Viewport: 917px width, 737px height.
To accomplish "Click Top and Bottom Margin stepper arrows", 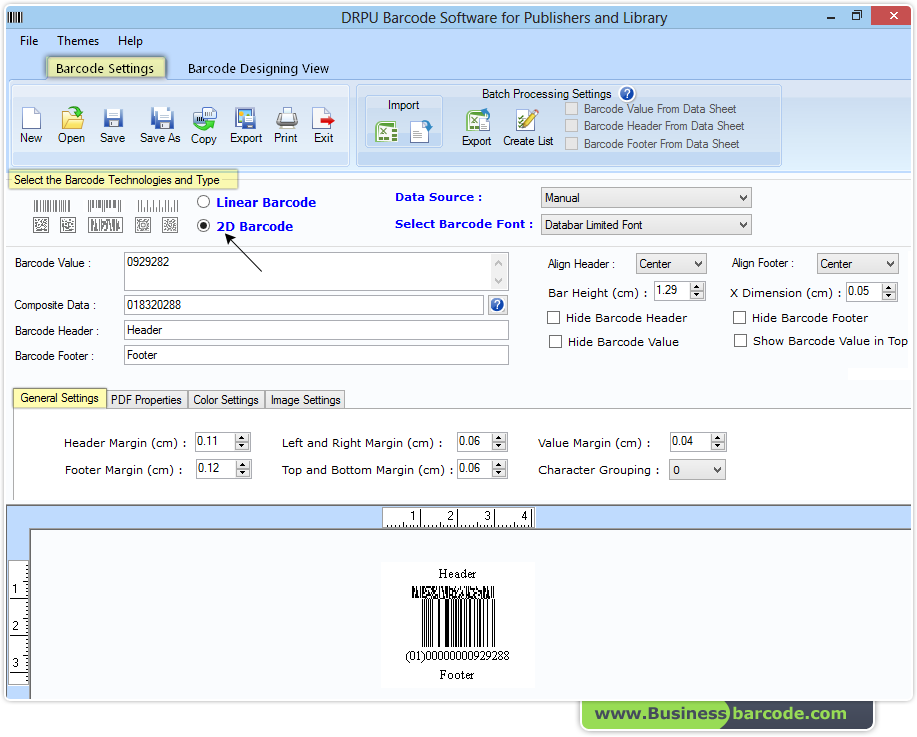I will click(x=499, y=469).
